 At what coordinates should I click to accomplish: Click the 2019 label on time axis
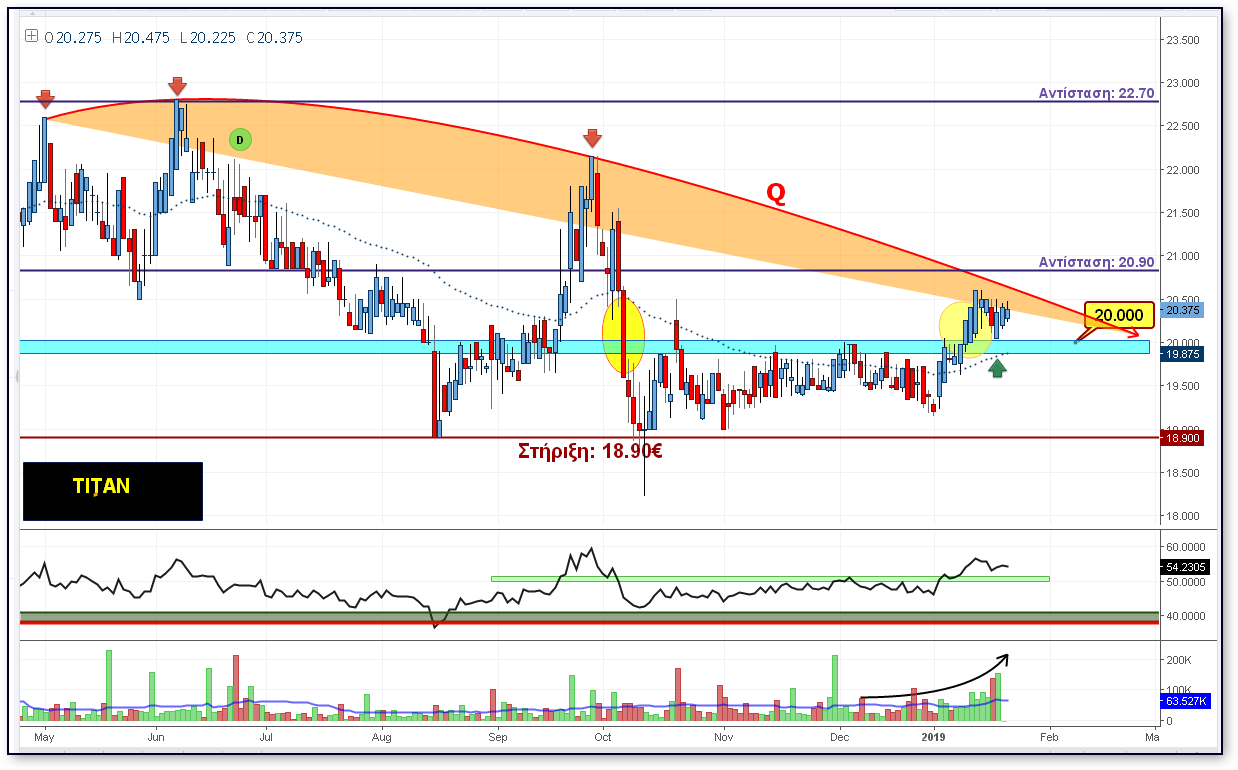pos(934,738)
